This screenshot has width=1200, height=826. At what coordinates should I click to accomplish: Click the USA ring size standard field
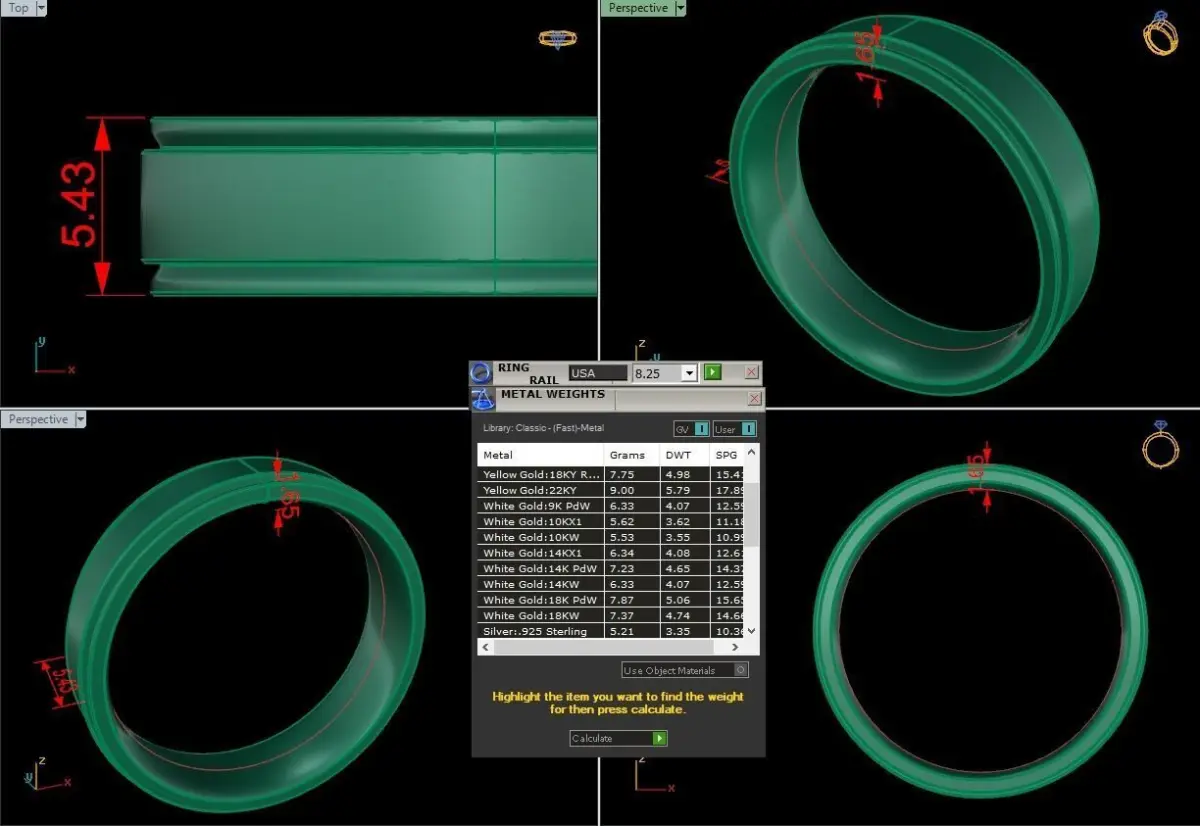tap(598, 373)
